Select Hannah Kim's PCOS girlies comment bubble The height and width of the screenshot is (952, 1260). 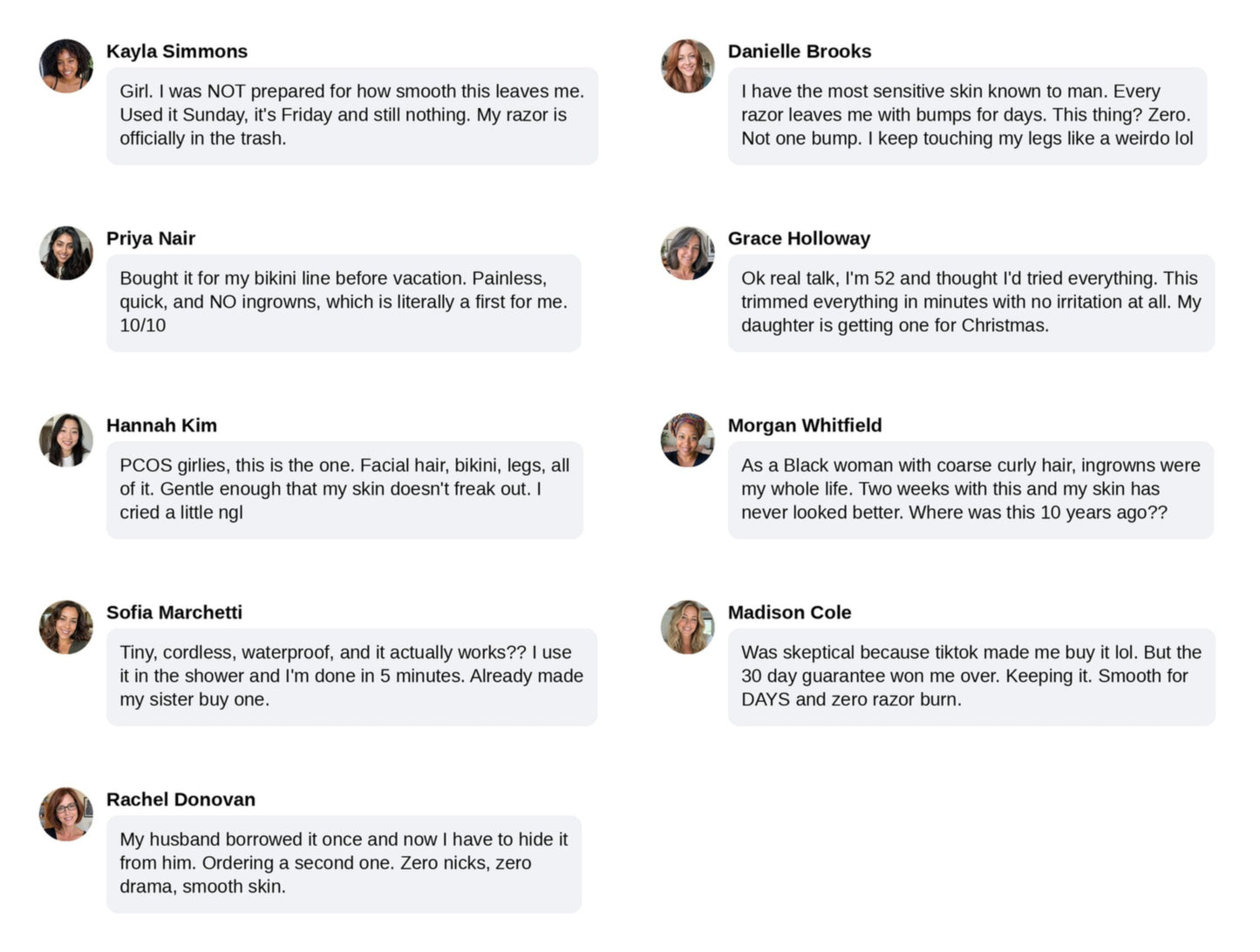(x=344, y=490)
